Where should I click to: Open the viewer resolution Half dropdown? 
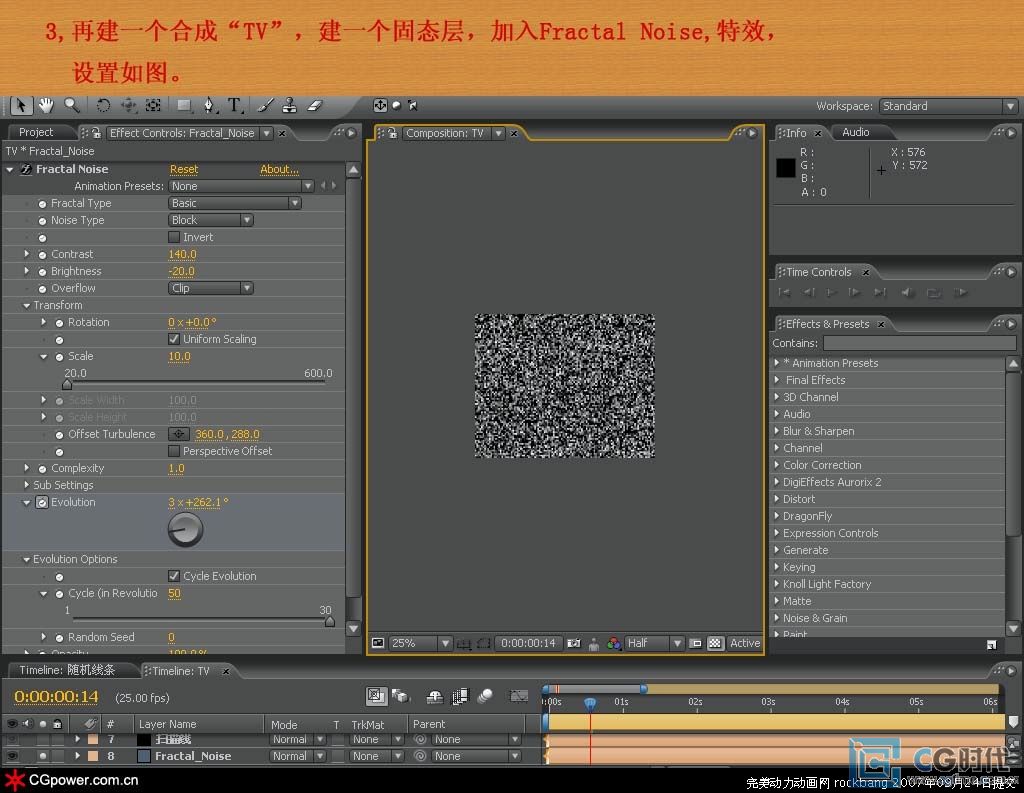[x=654, y=643]
